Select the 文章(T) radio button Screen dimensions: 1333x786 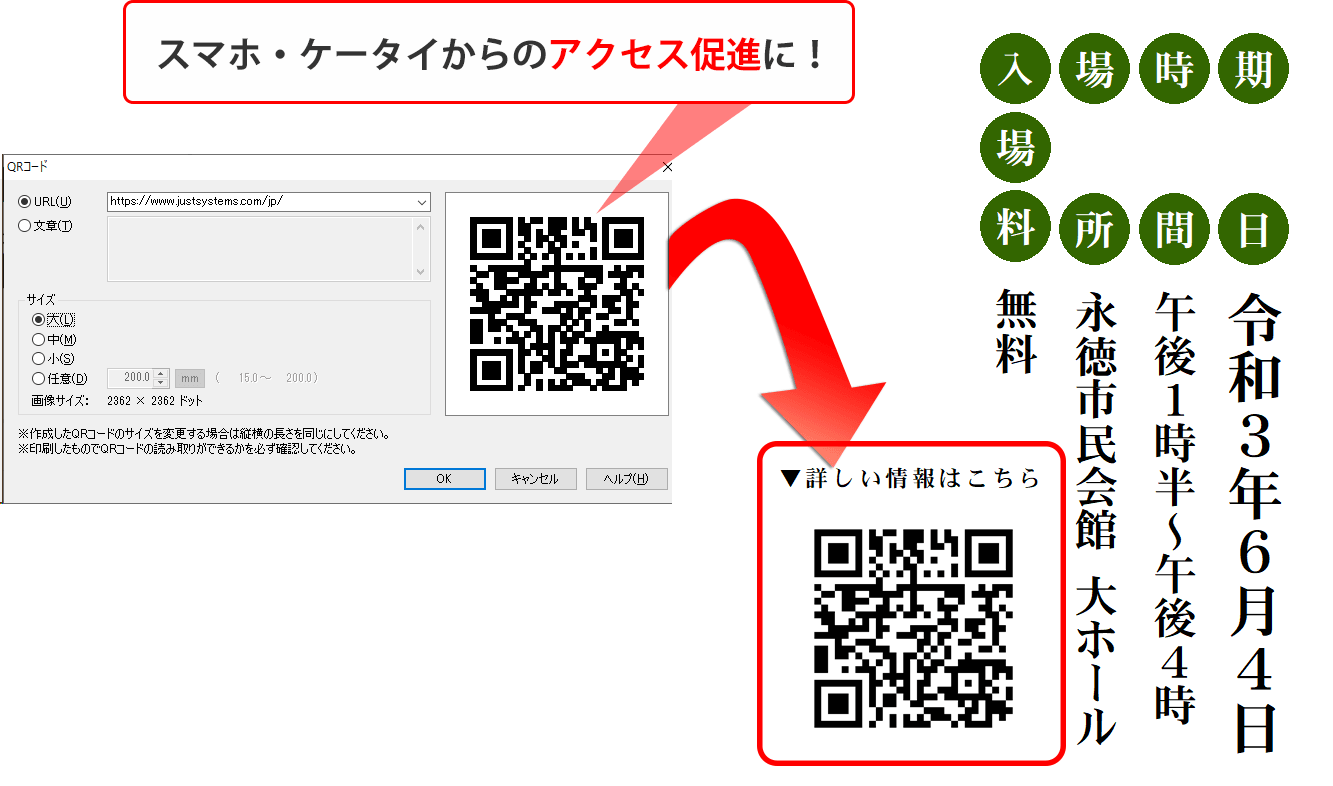pos(25,226)
